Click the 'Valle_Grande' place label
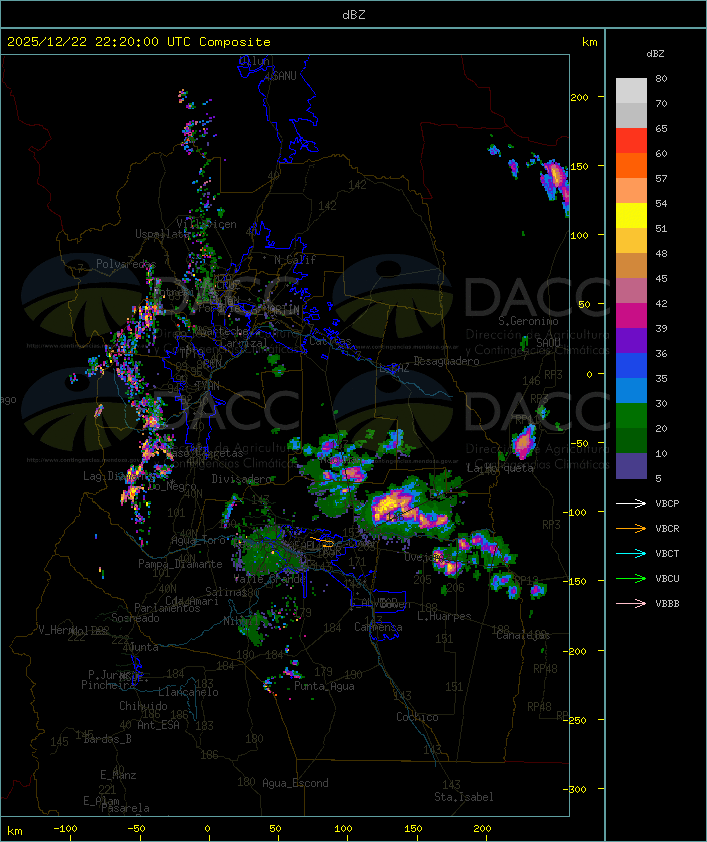 point(269,579)
